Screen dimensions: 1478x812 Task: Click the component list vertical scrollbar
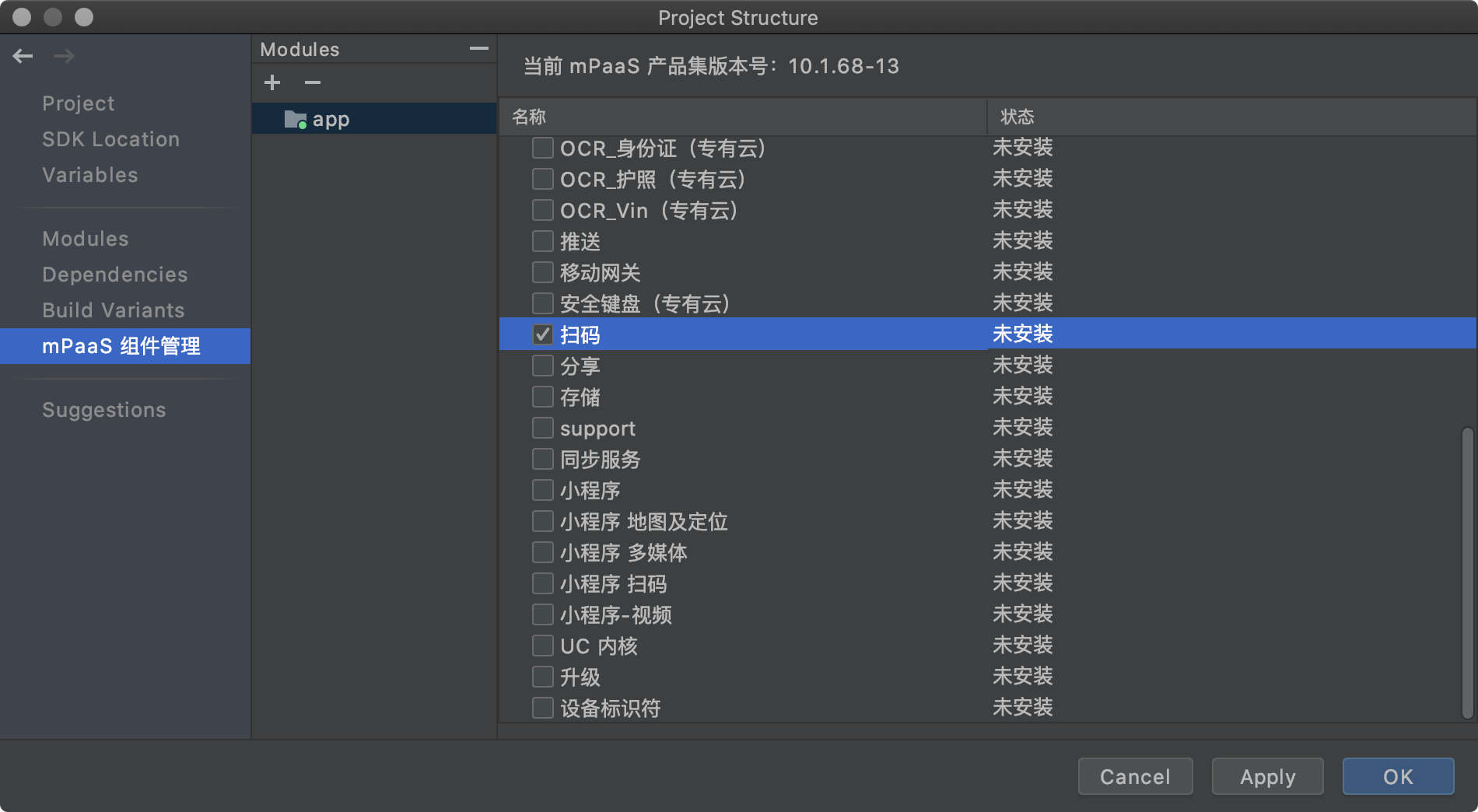point(1467,572)
